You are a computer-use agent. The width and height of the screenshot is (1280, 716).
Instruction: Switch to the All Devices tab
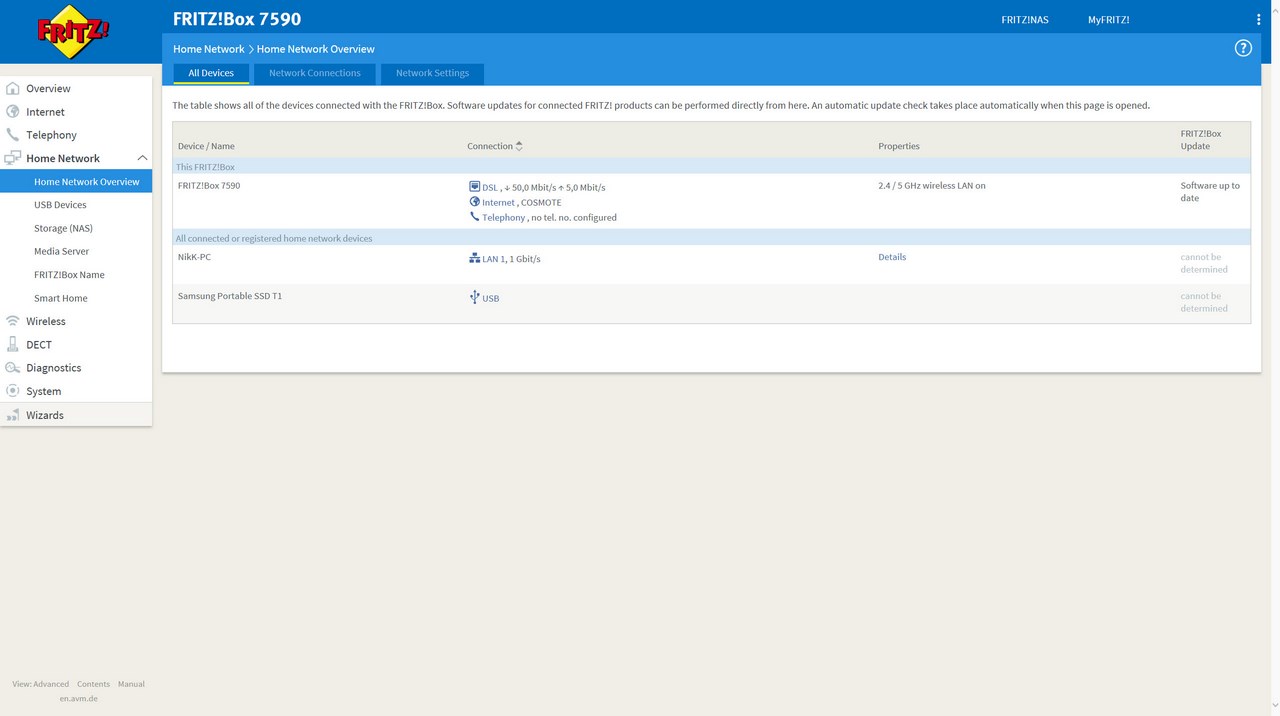(x=211, y=73)
